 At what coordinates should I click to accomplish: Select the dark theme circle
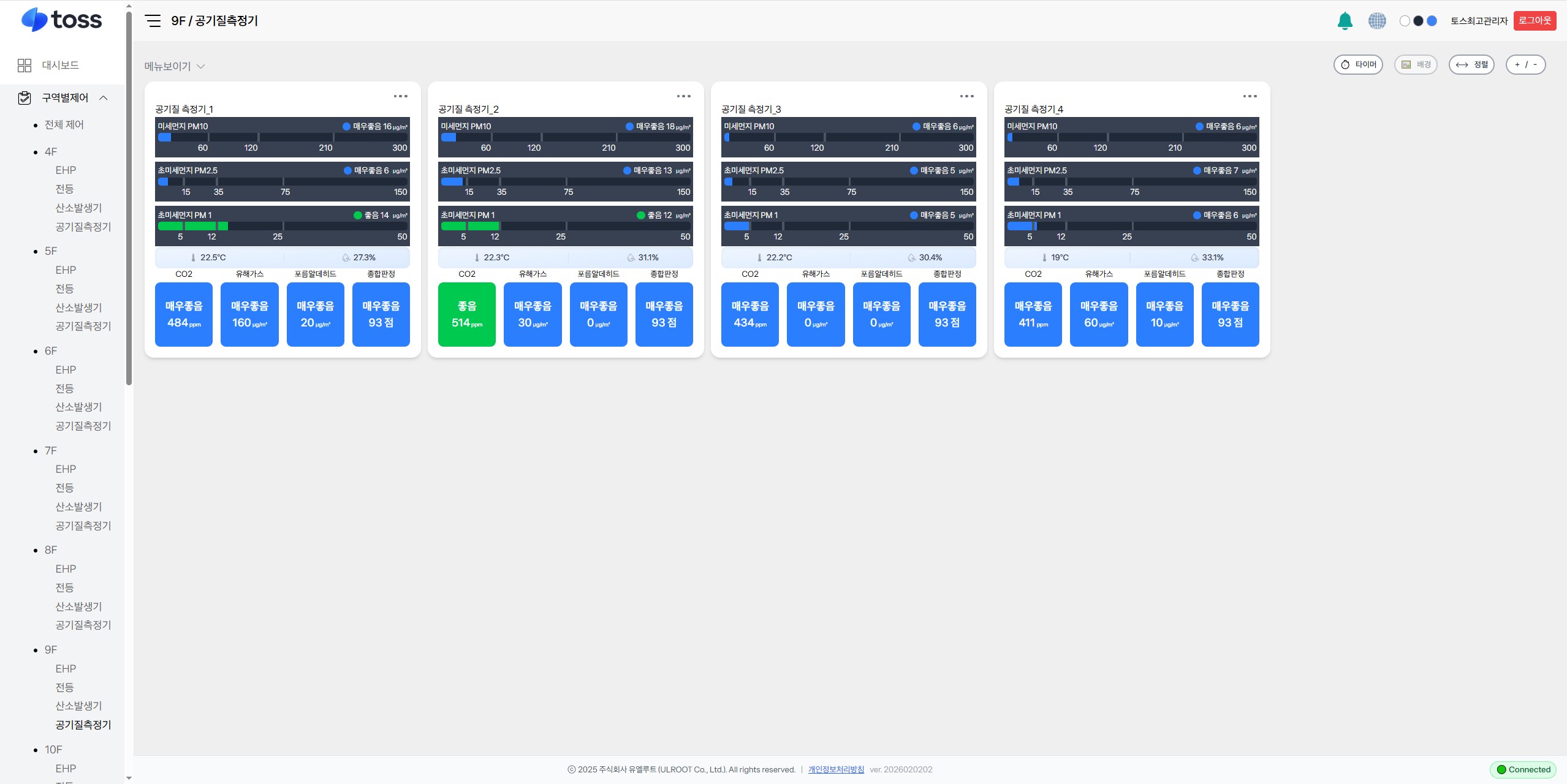click(x=1418, y=21)
